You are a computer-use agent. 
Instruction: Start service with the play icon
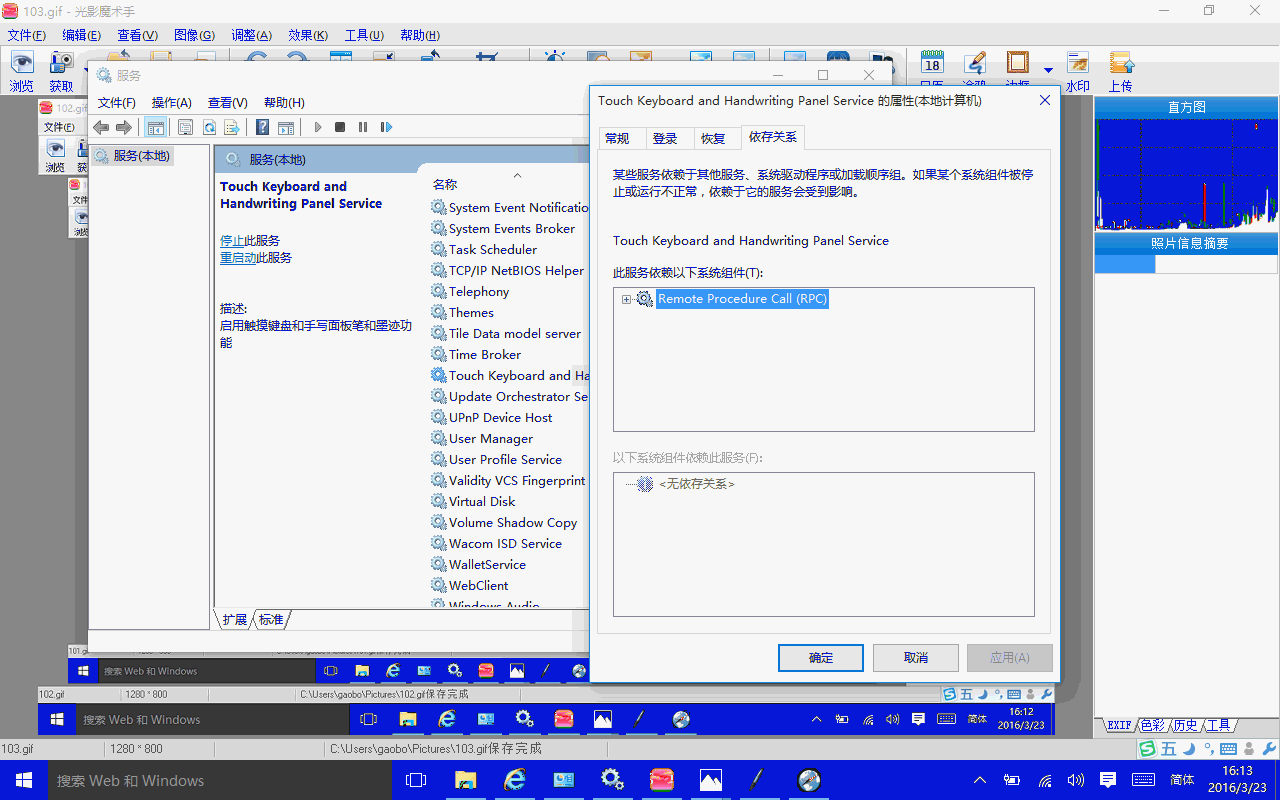coord(318,127)
